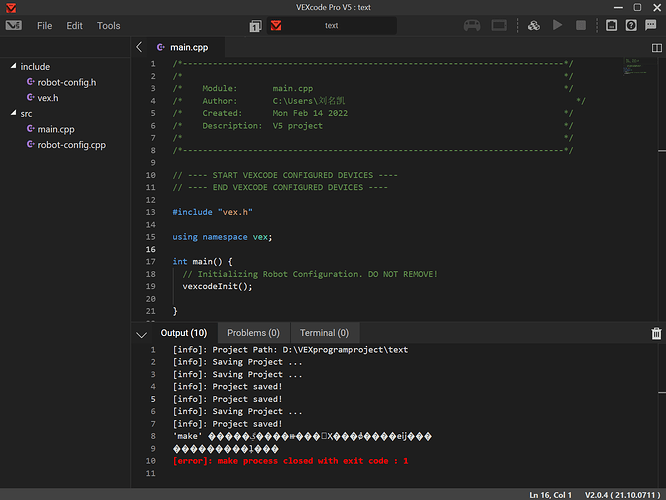The image size is (666, 500).
Task: Click the project slot selector icon
Action: (x=255, y=26)
